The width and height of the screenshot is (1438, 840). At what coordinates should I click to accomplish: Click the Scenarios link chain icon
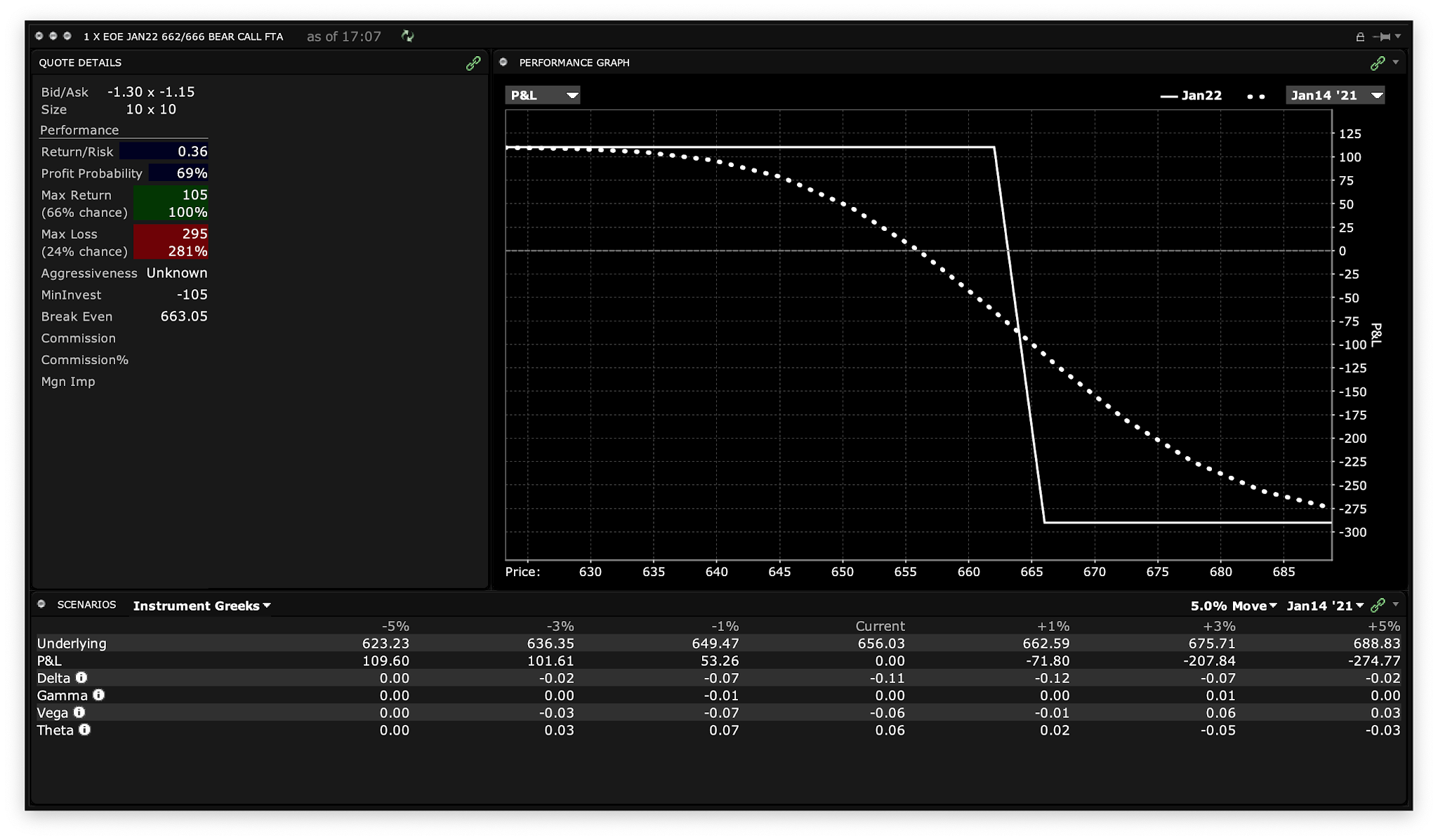[1377, 605]
